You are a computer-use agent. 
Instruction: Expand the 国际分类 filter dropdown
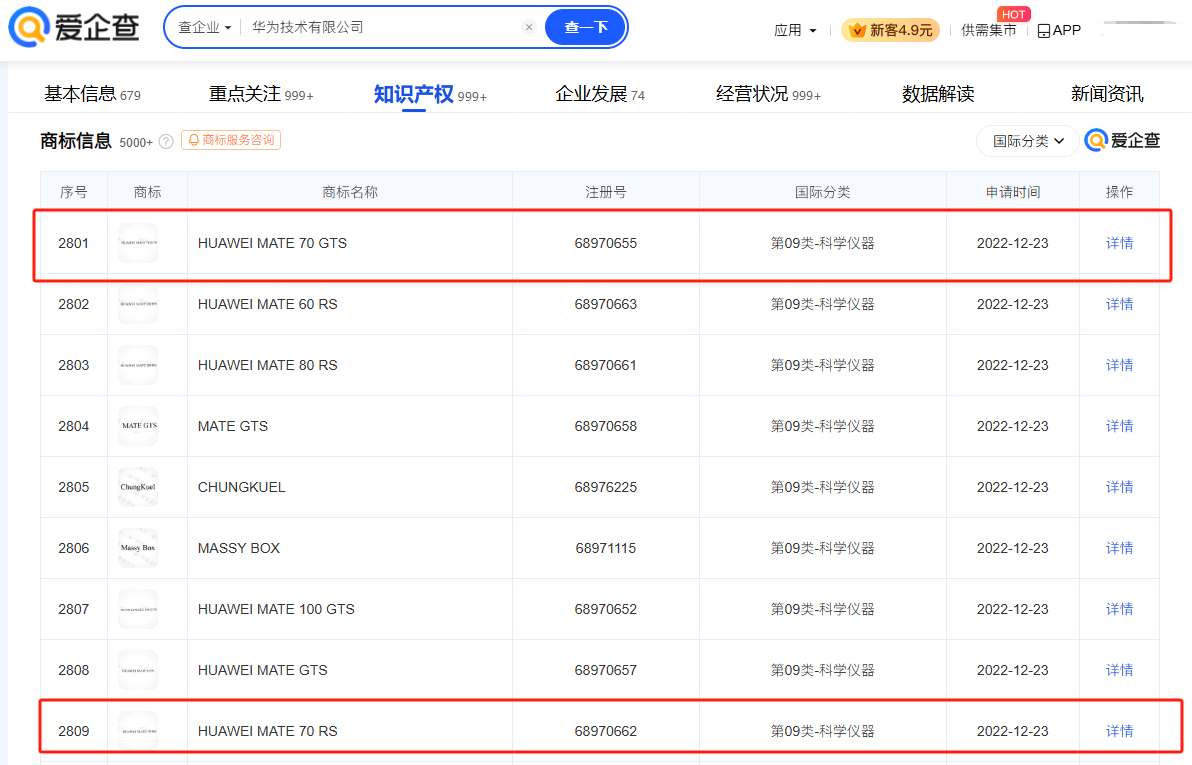[x=1027, y=141]
